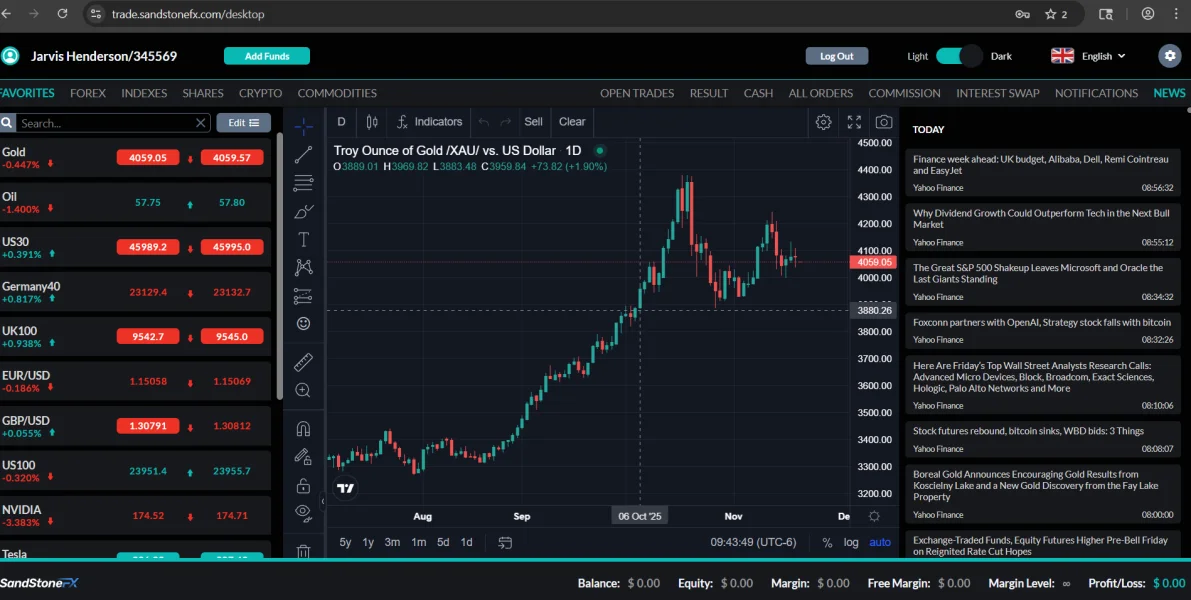
Task: Toggle magnet mode for drawings
Action: point(304,428)
